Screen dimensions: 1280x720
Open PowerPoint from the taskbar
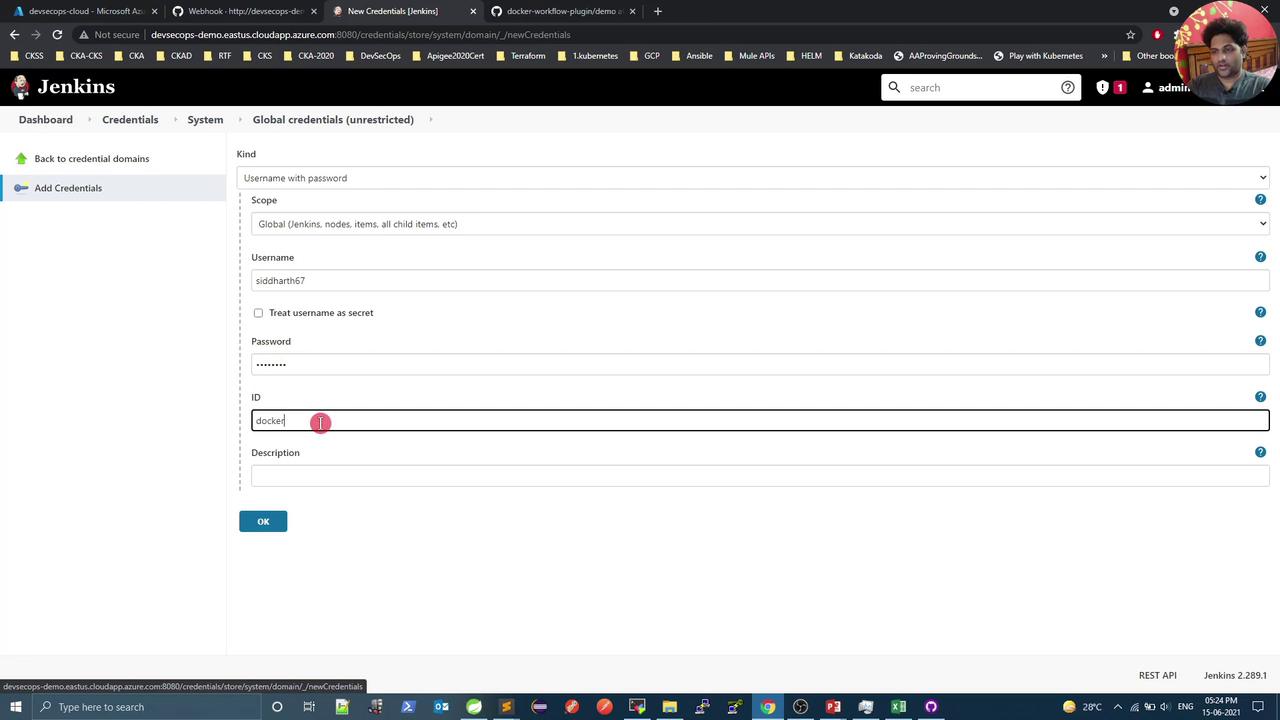click(x=833, y=707)
